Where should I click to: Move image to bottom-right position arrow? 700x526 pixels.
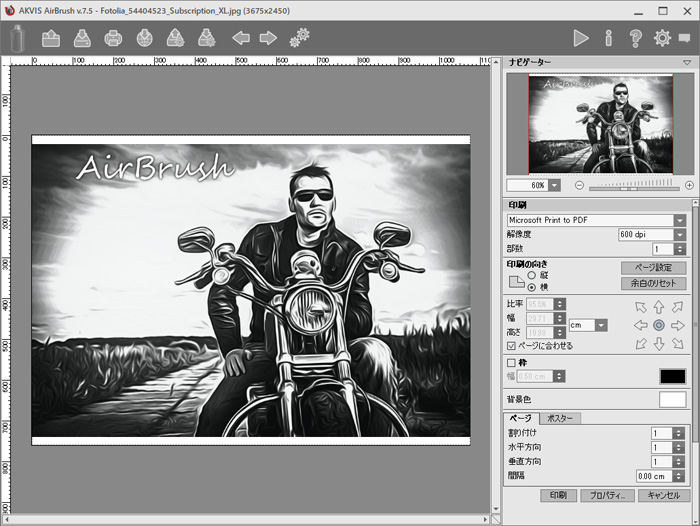(678, 343)
